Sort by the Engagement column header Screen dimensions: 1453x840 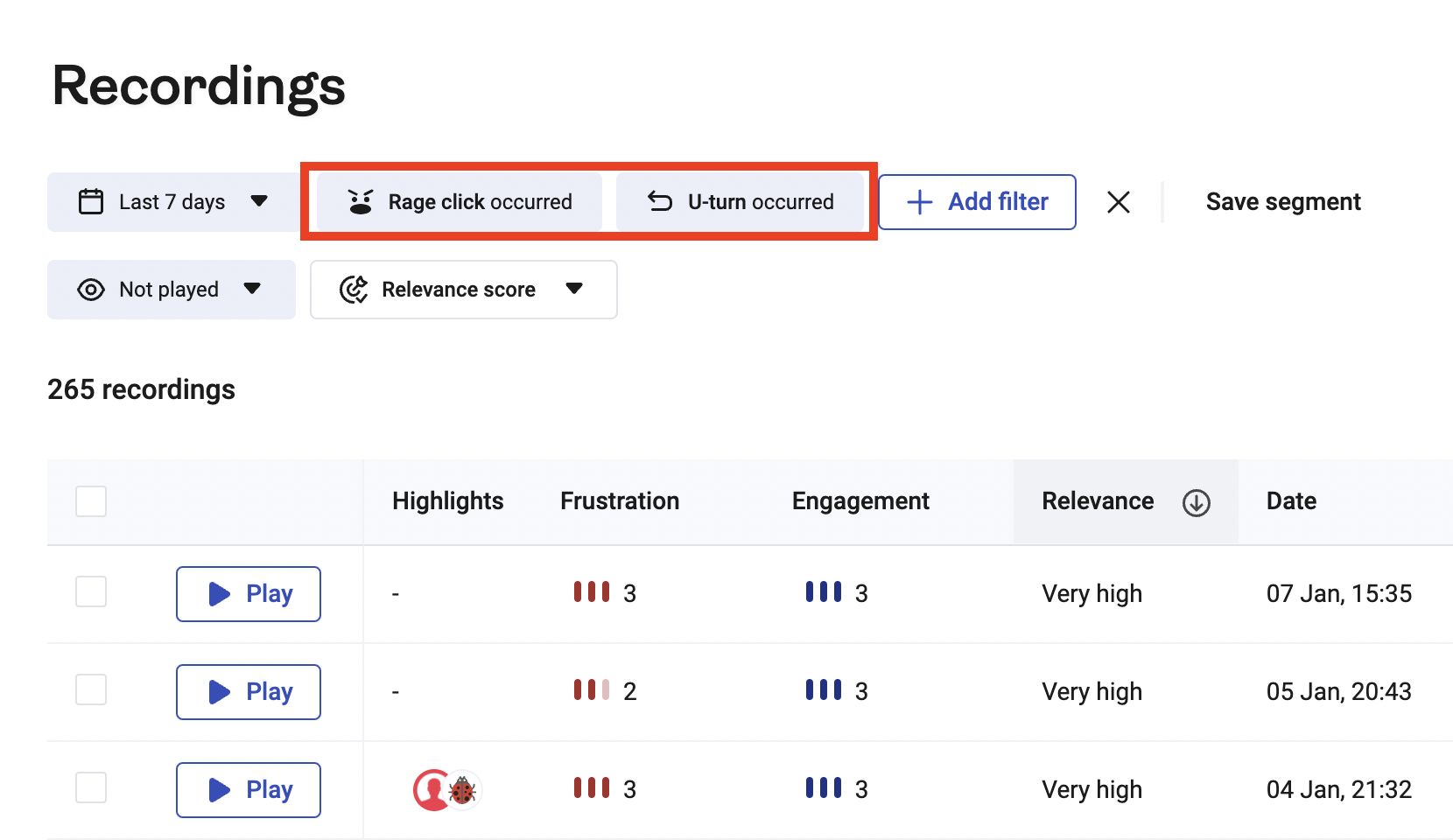[x=860, y=501]
